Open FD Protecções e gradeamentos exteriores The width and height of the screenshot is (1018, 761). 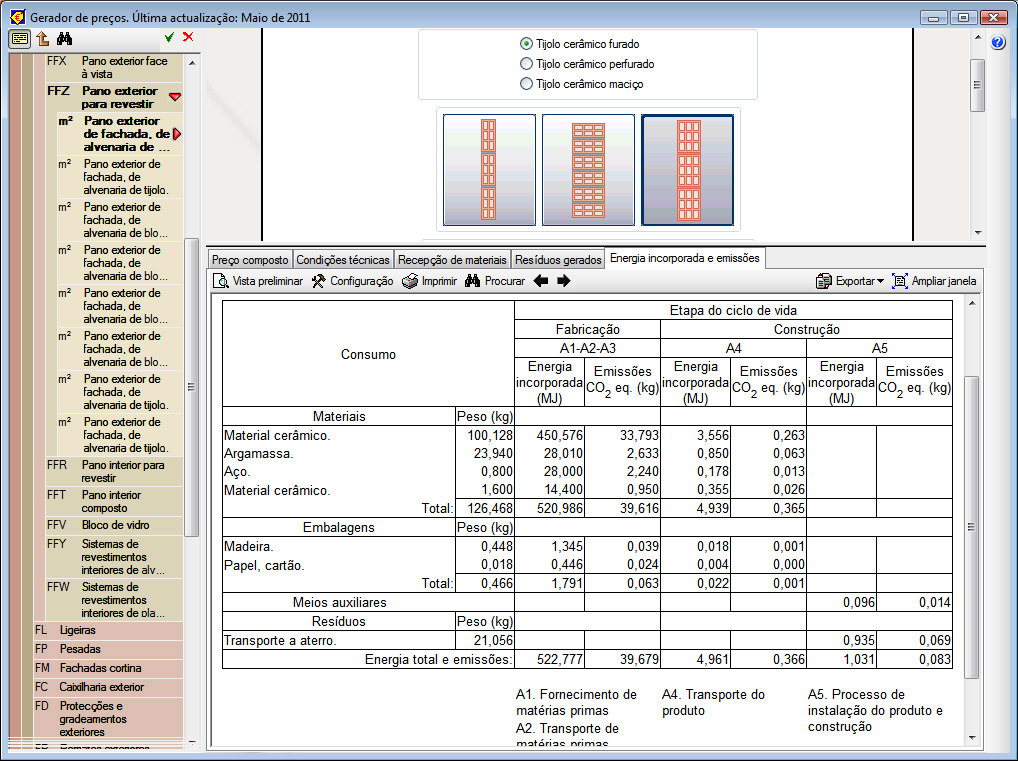108,719
